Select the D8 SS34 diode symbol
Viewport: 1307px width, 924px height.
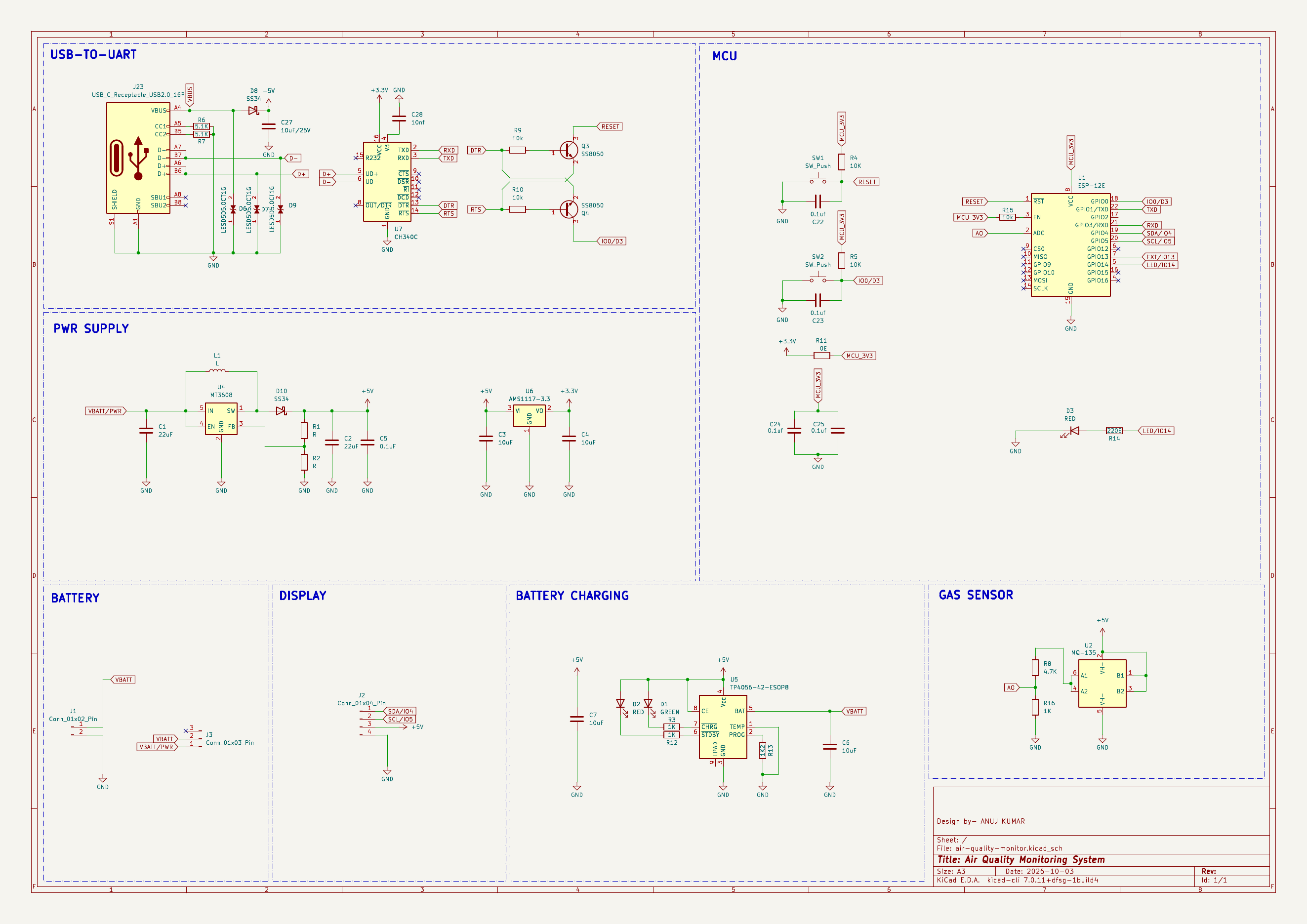click(253, 111)
